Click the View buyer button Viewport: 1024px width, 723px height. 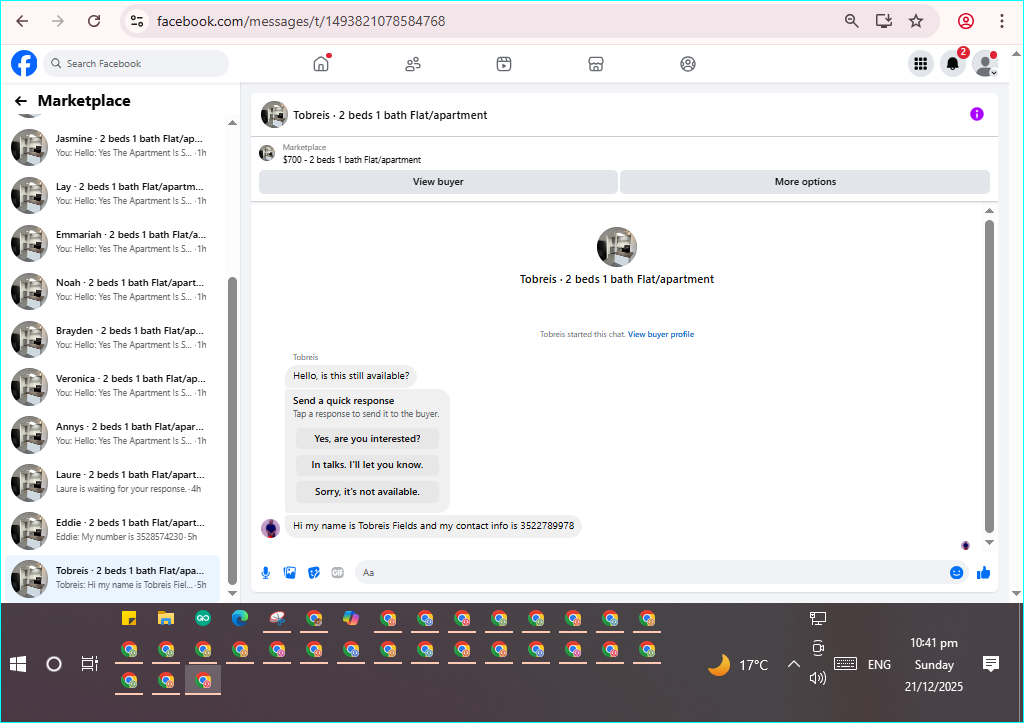[x=438, y=182]
